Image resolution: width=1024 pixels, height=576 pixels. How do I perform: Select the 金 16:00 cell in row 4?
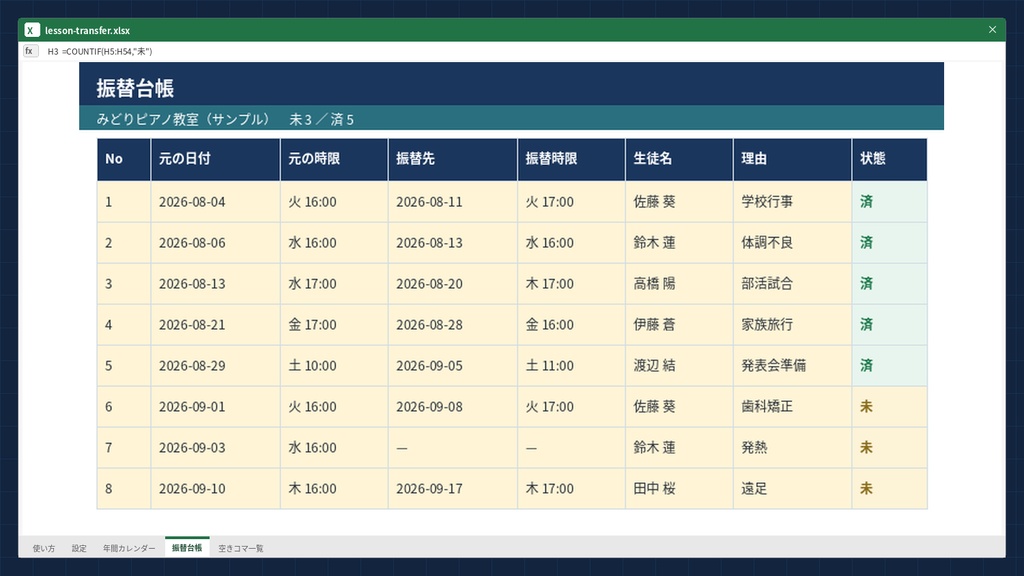[571, 325]
